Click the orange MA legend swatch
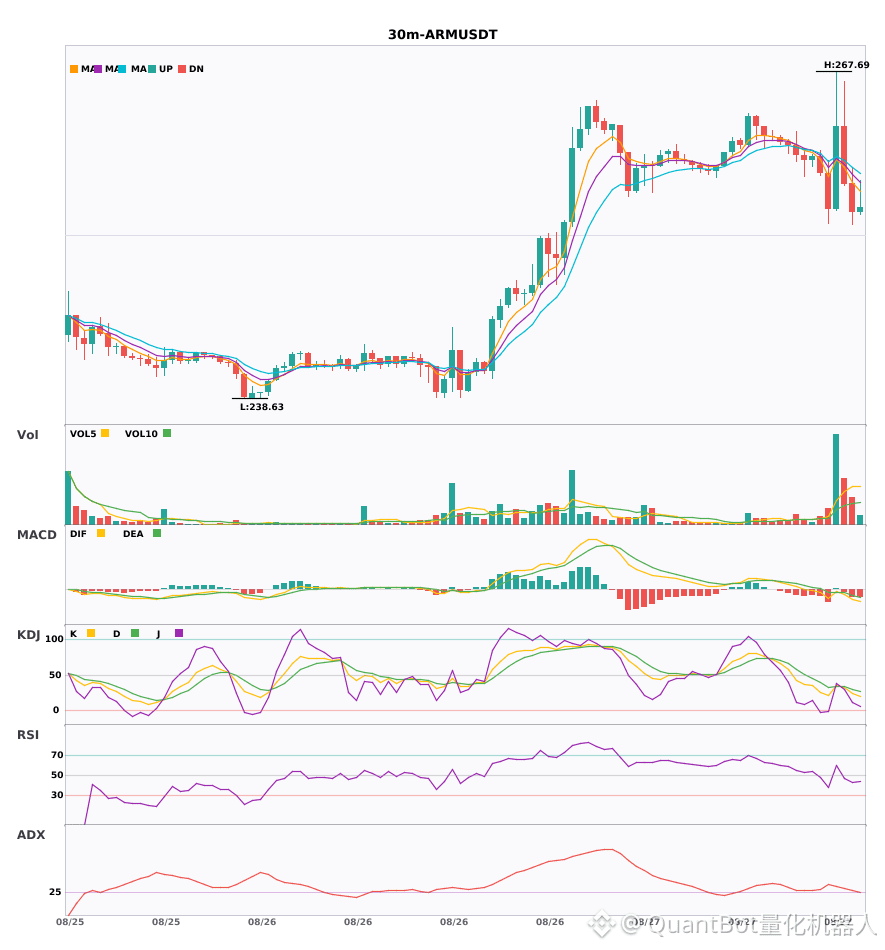 coord(74,69)
